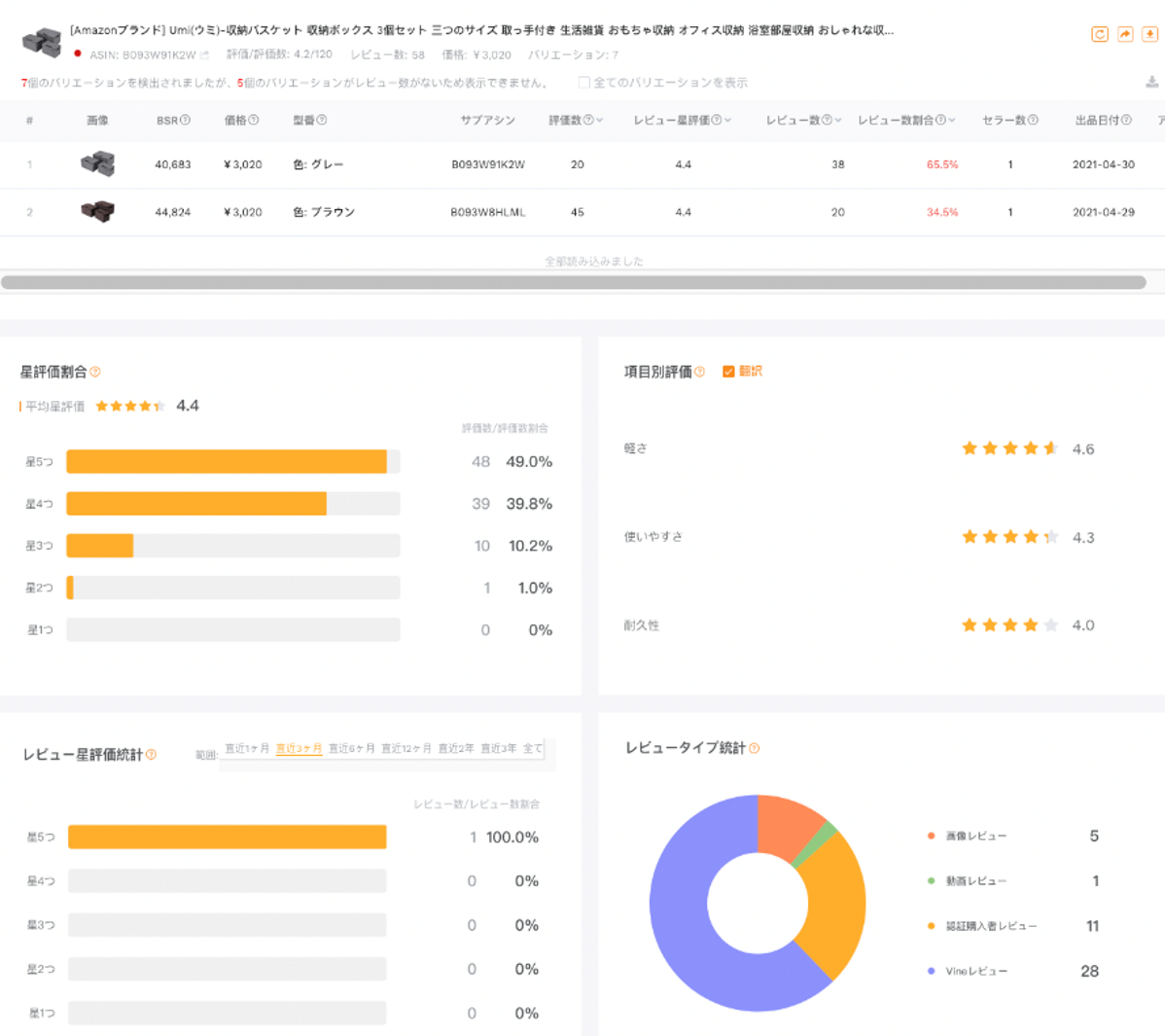The image size is (1165, 1036).
Task: Open the external link icon beside ASIN
Action: point(205,55)
